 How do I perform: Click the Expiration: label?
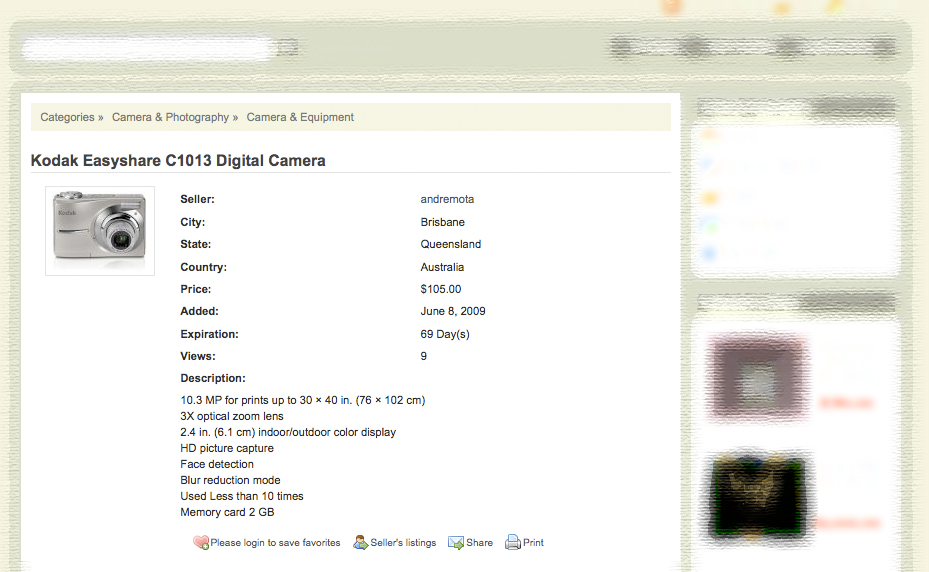point(209,334)
